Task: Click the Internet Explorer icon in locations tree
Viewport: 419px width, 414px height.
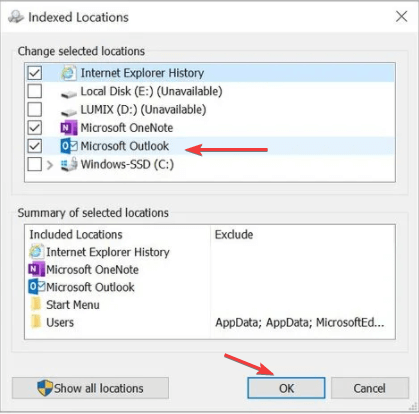Action: (69, 73)
